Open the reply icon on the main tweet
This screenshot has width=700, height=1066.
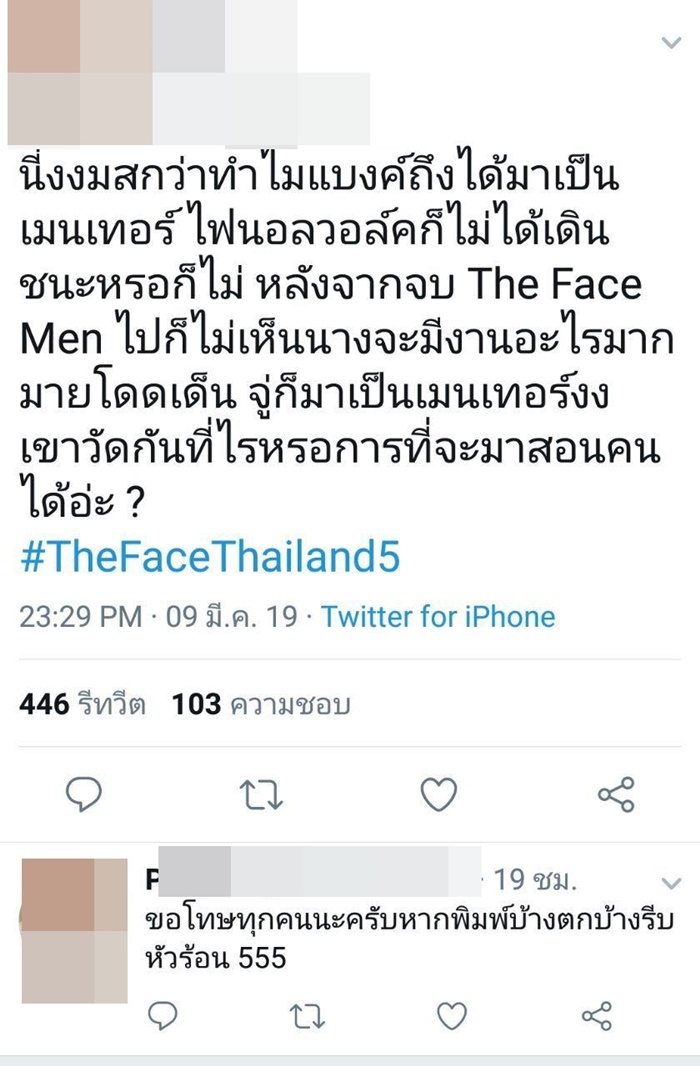(x=85, y=793)
